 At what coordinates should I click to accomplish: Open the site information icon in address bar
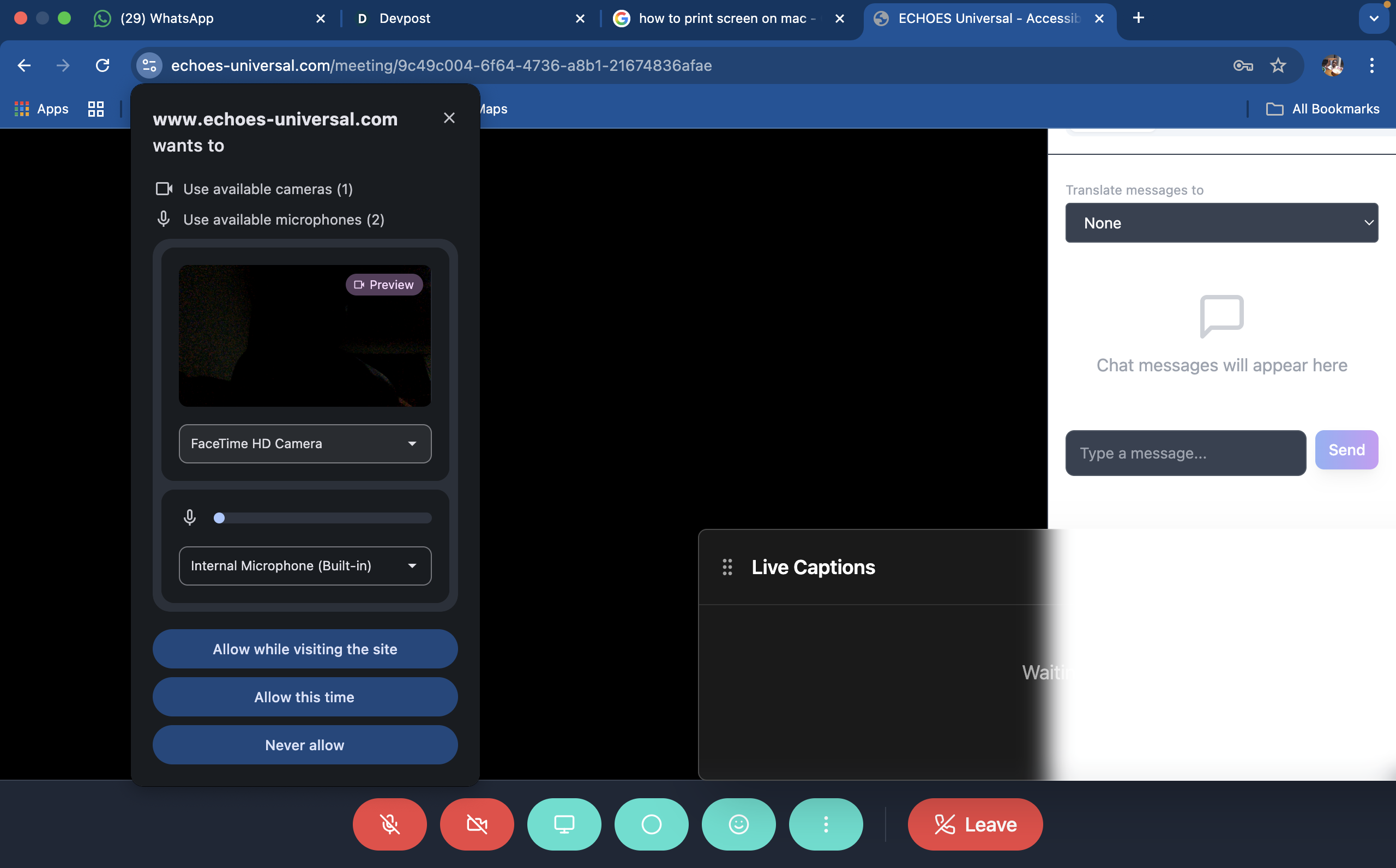149,65
